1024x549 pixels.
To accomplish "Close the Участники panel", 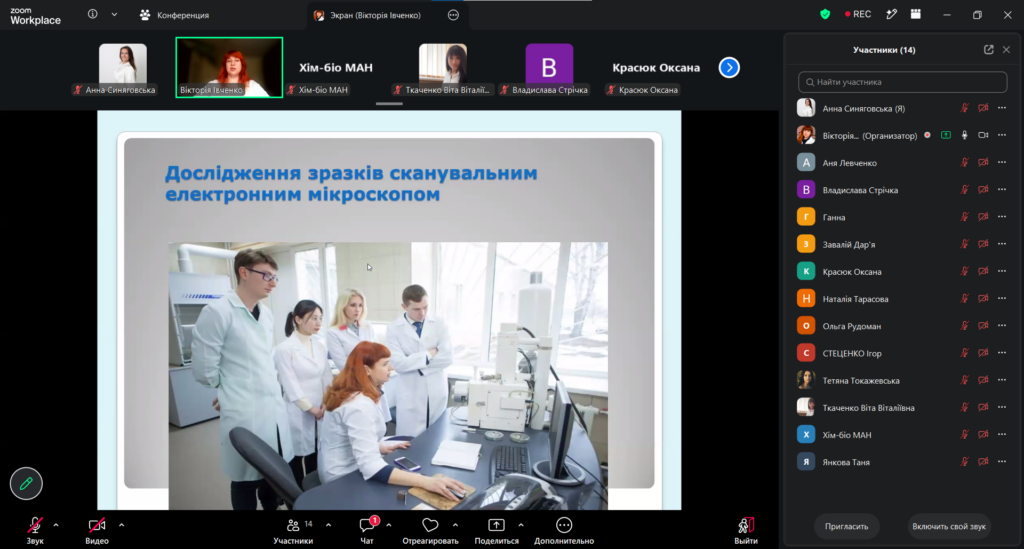I will tap(1006, 50).
